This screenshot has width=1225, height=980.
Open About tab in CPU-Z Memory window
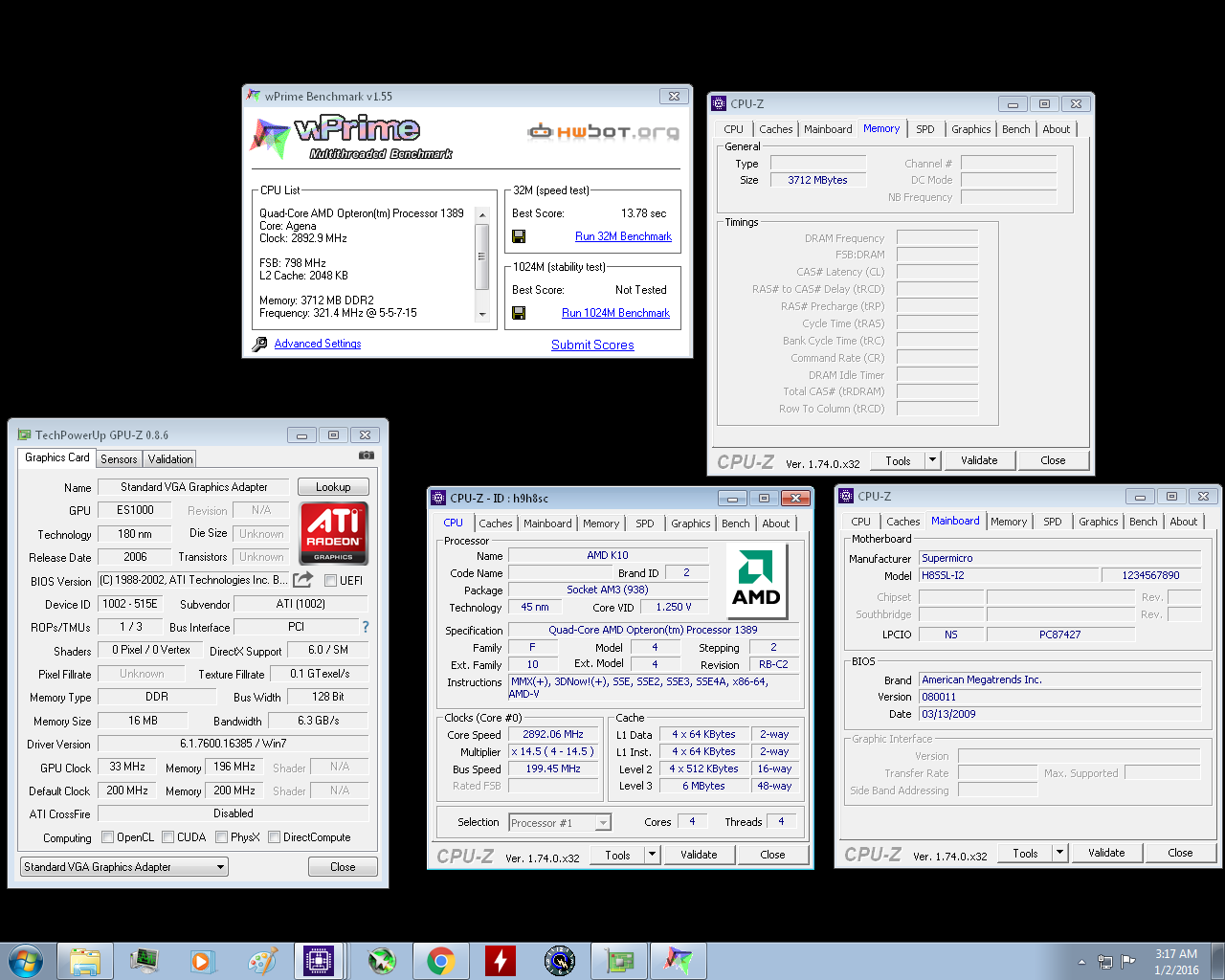[x=1057, y=129]
